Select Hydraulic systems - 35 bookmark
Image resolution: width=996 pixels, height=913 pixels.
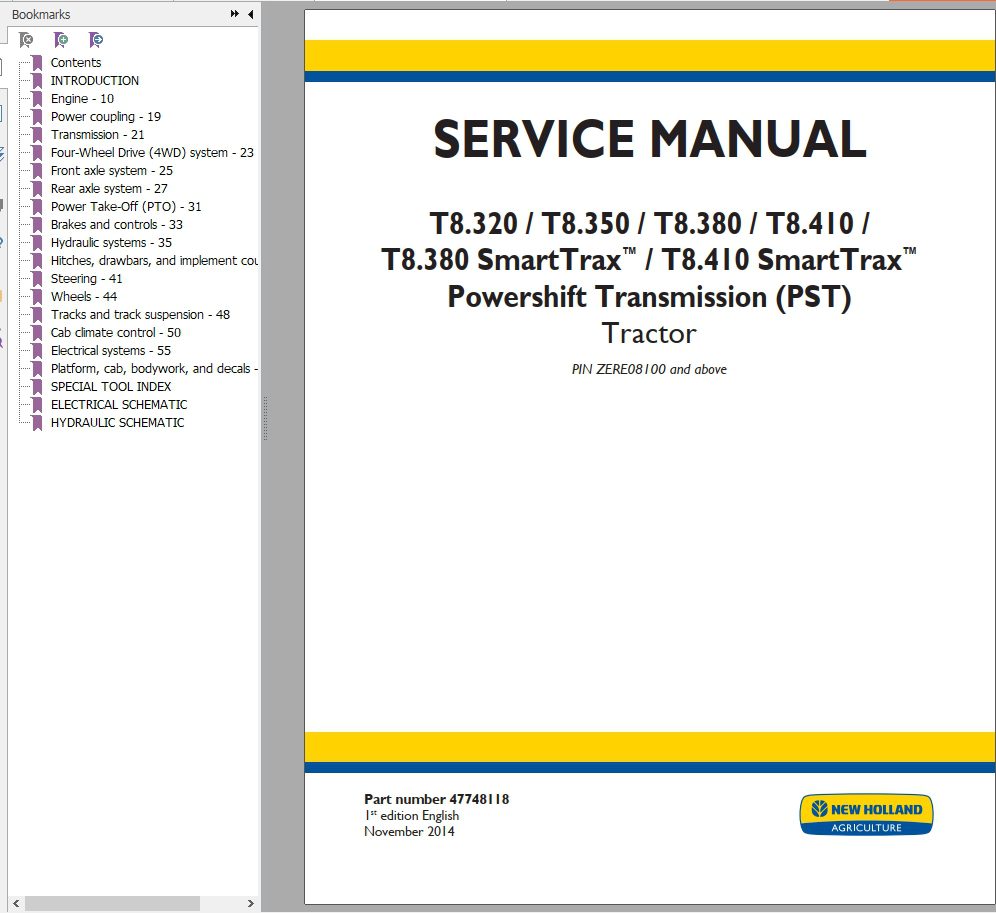pyautogui.click(x=111, y=243)
